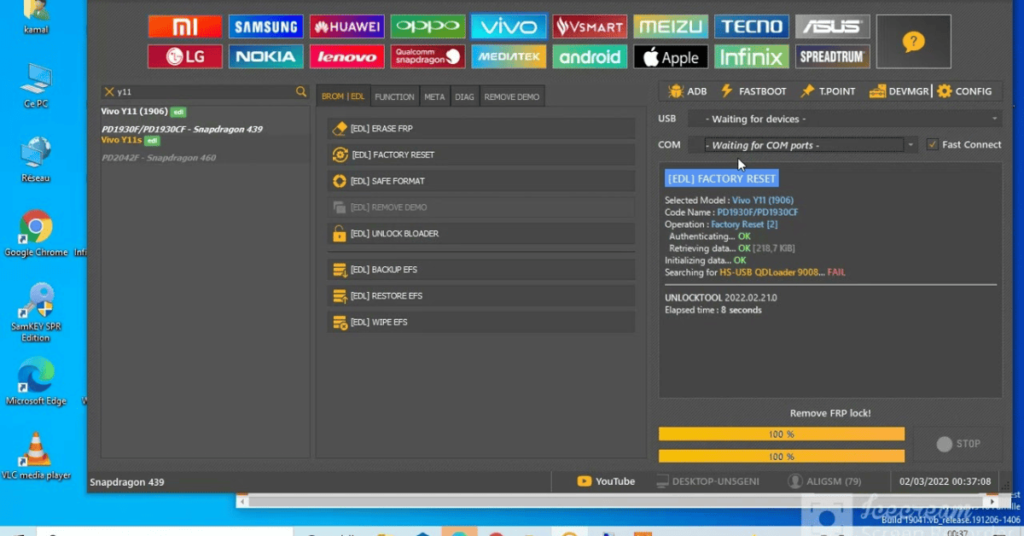Screen dimensions: 1024x536
Task: Select the Asus brand logo
Action: [x=833, y=27]
